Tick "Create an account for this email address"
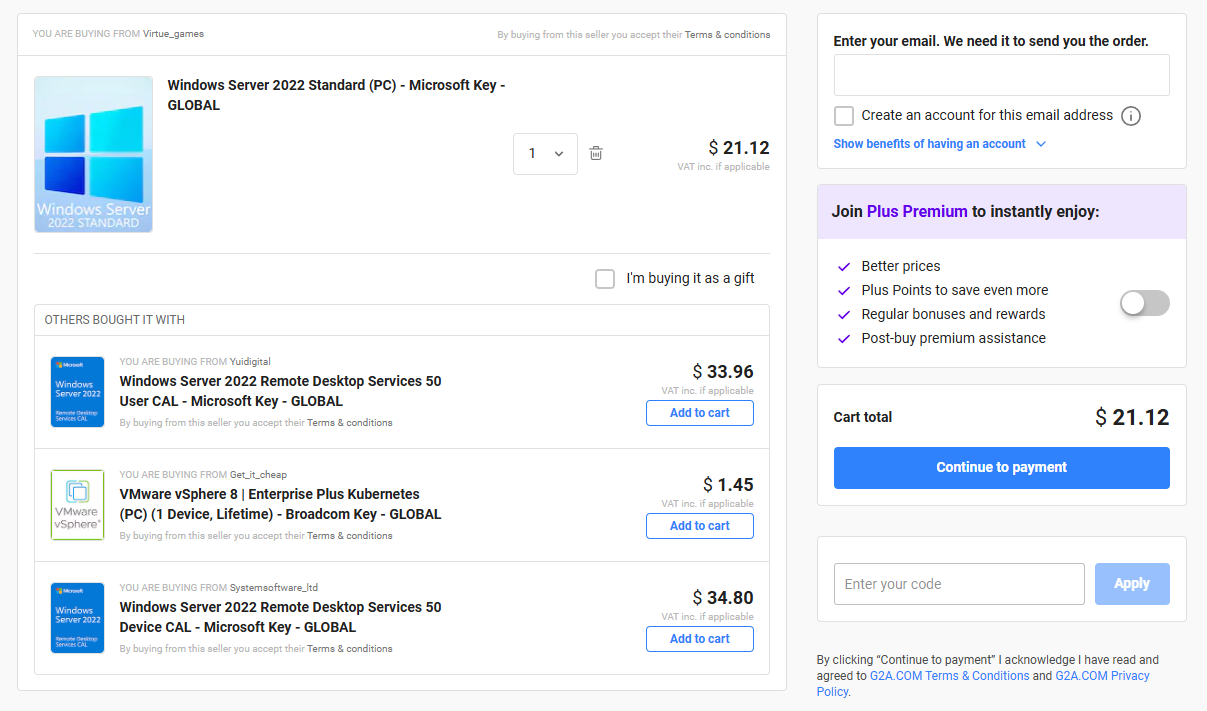The width and height of the screenshot is (1207, 711). point(844,116)
